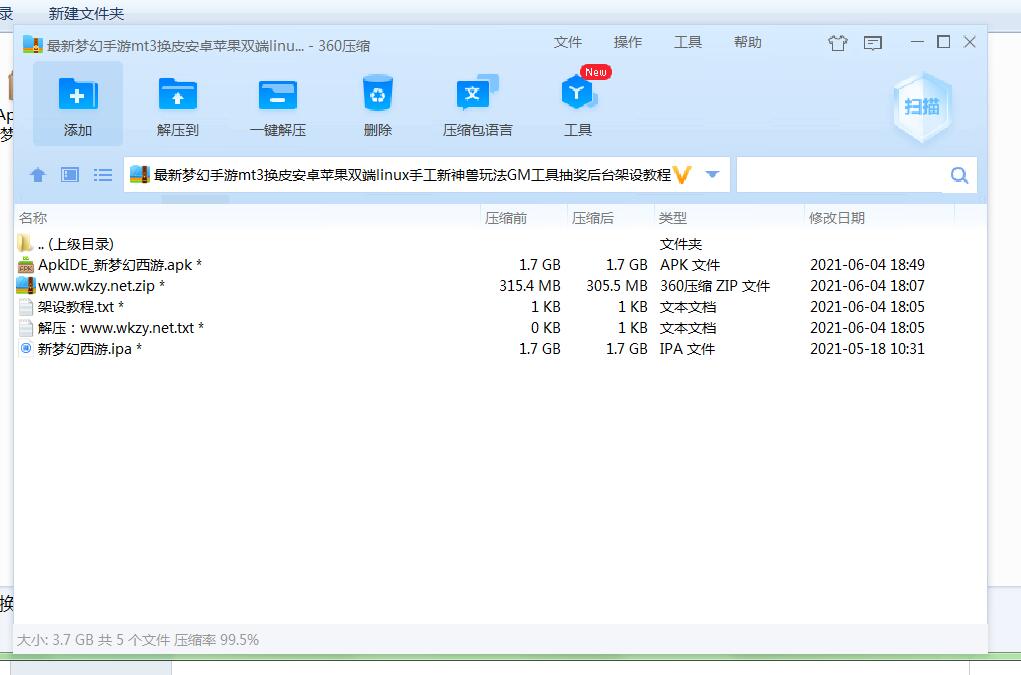Go up one level with the arrow icon
The width and height of the screenshot is (1021, 675).
(x=38, y=175)
